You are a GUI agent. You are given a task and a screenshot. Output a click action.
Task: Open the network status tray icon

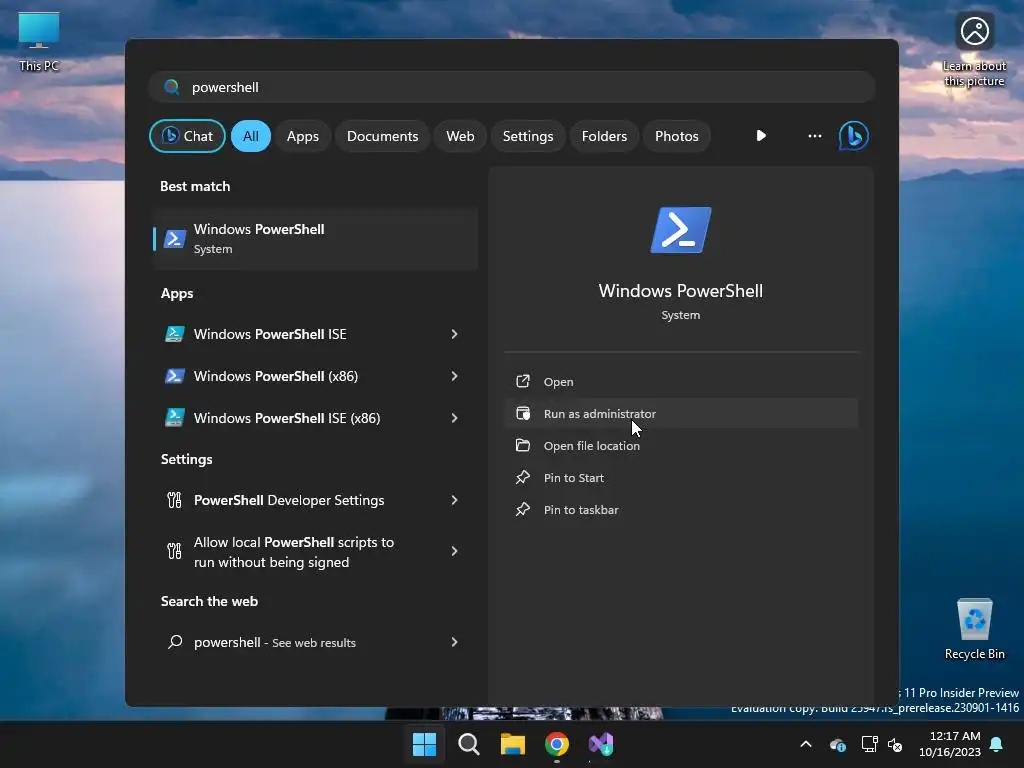click(869, 744)
